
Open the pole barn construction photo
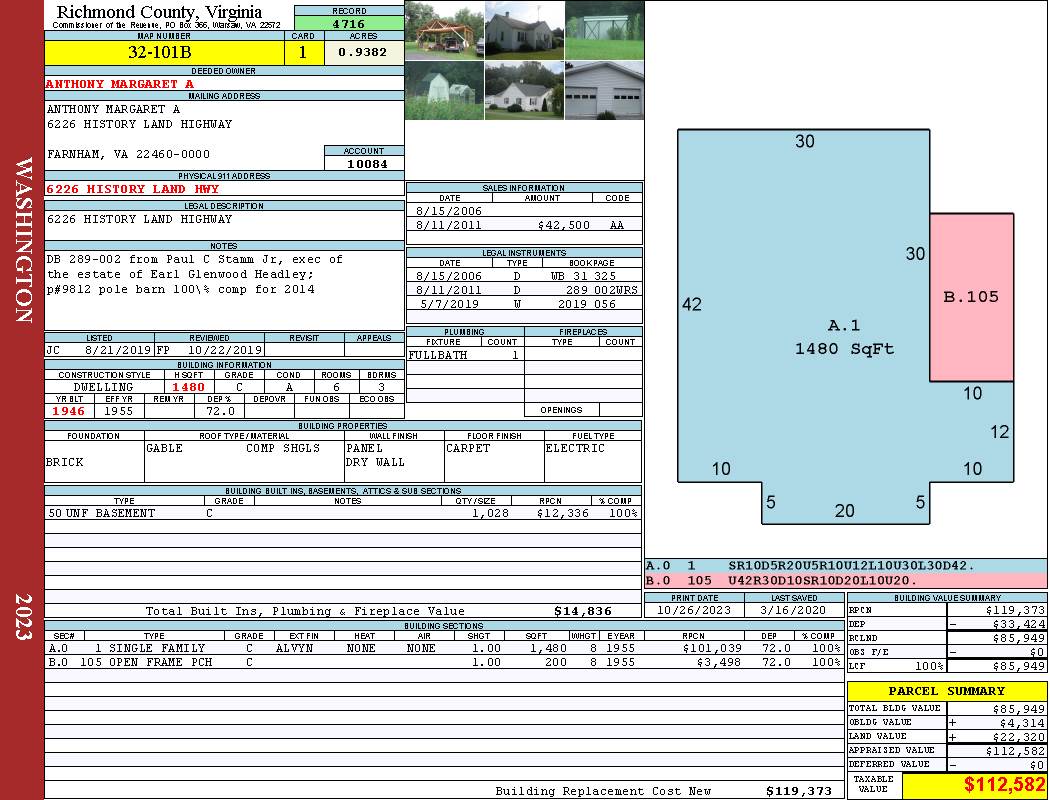tap(444, 29)
